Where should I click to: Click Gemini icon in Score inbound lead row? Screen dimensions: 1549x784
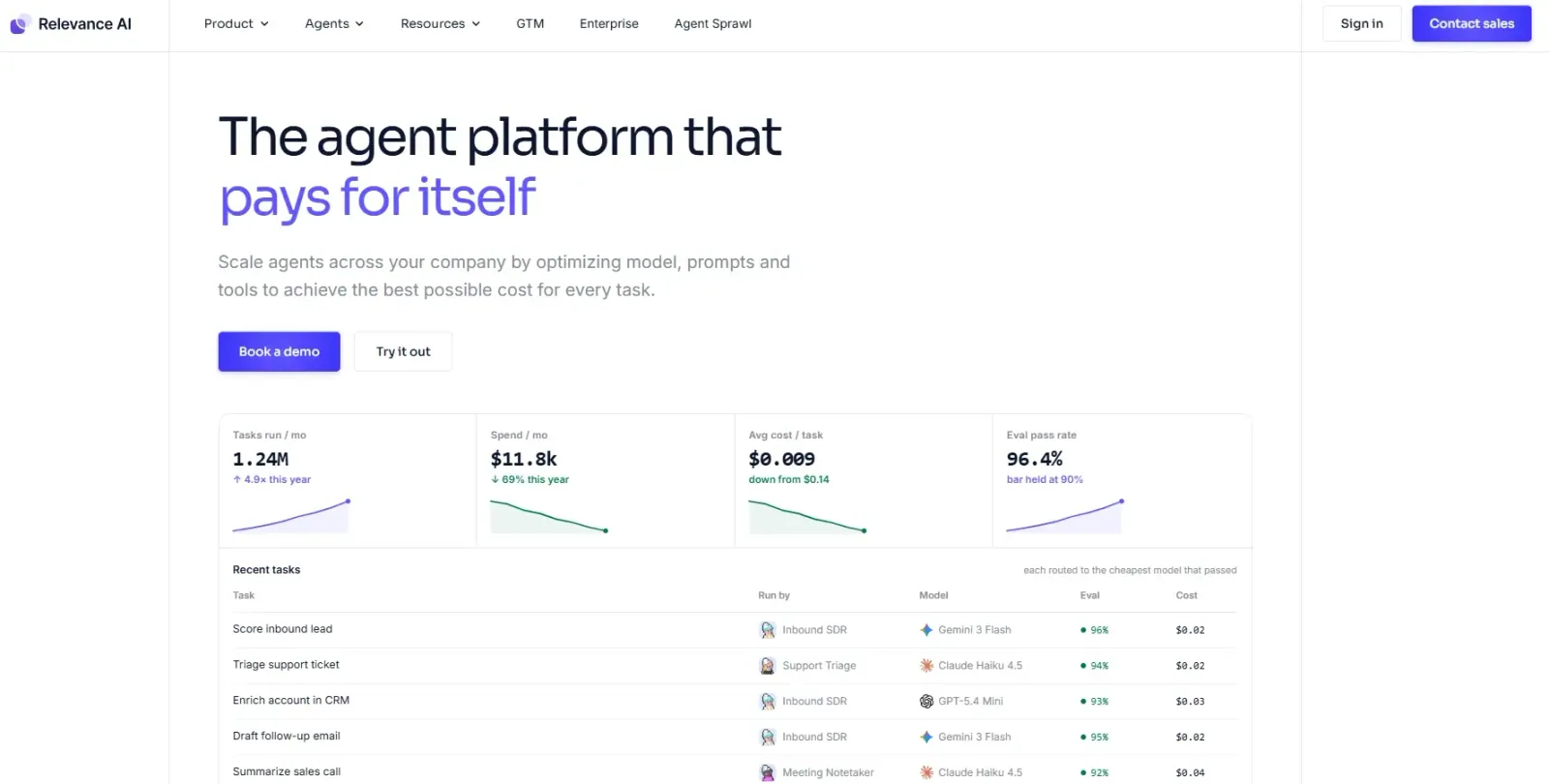coord(926,630)
